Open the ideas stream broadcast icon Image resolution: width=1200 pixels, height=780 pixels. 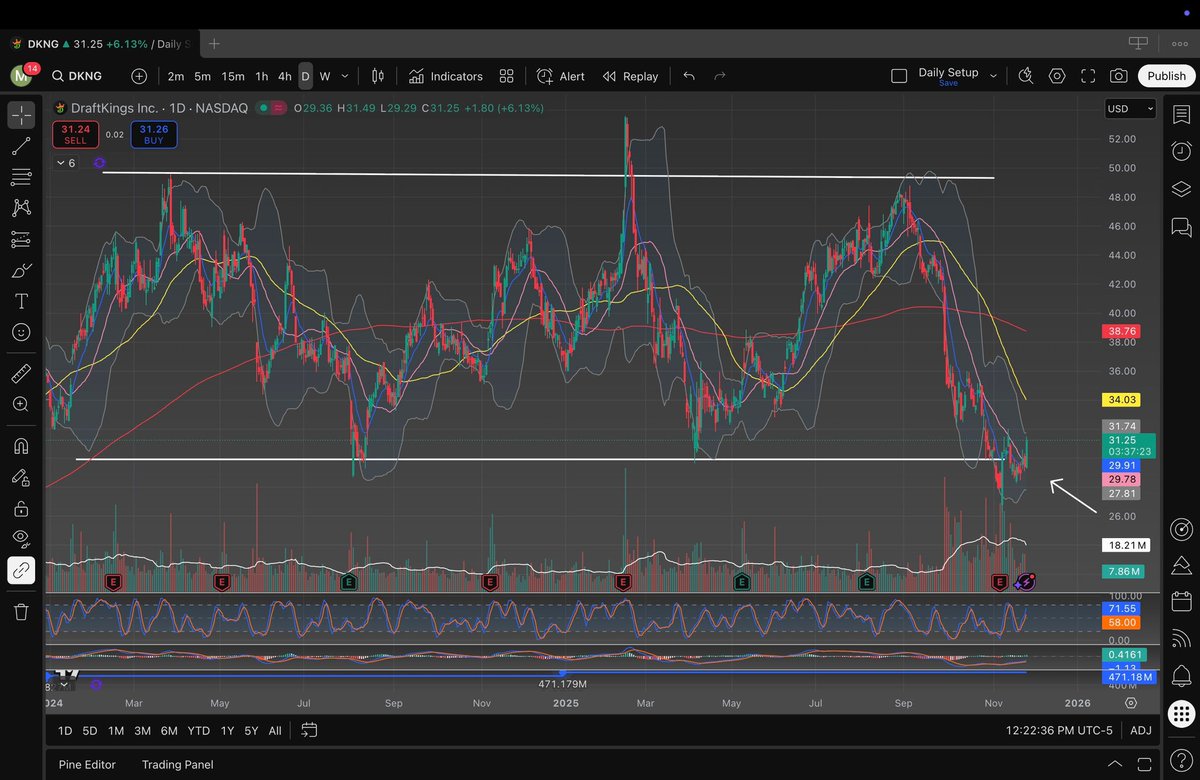tap(1181, 639)
